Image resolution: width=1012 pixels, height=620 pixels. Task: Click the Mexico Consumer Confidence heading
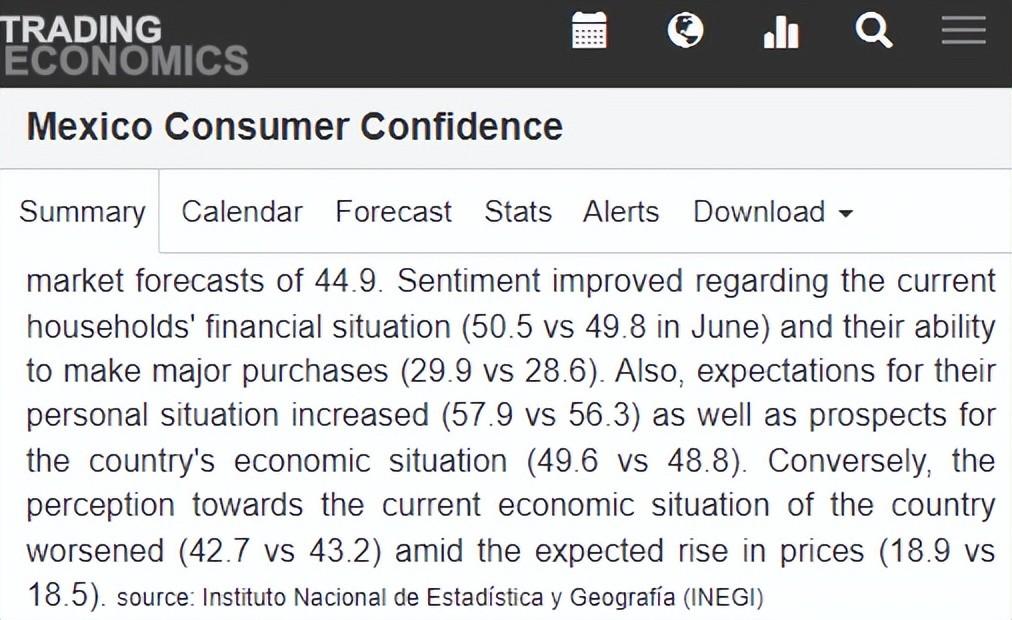coord(294,126)
